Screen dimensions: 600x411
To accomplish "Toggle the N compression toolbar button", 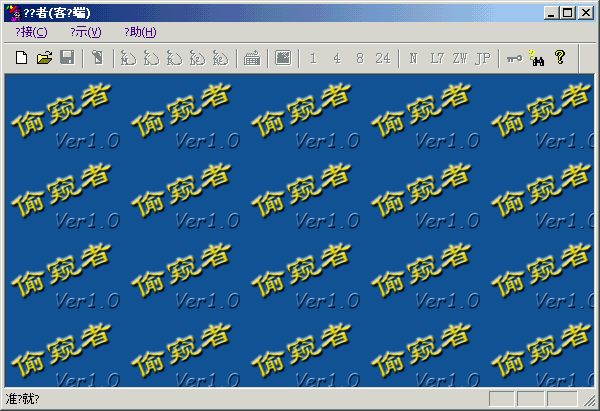I will click(413, 58).
